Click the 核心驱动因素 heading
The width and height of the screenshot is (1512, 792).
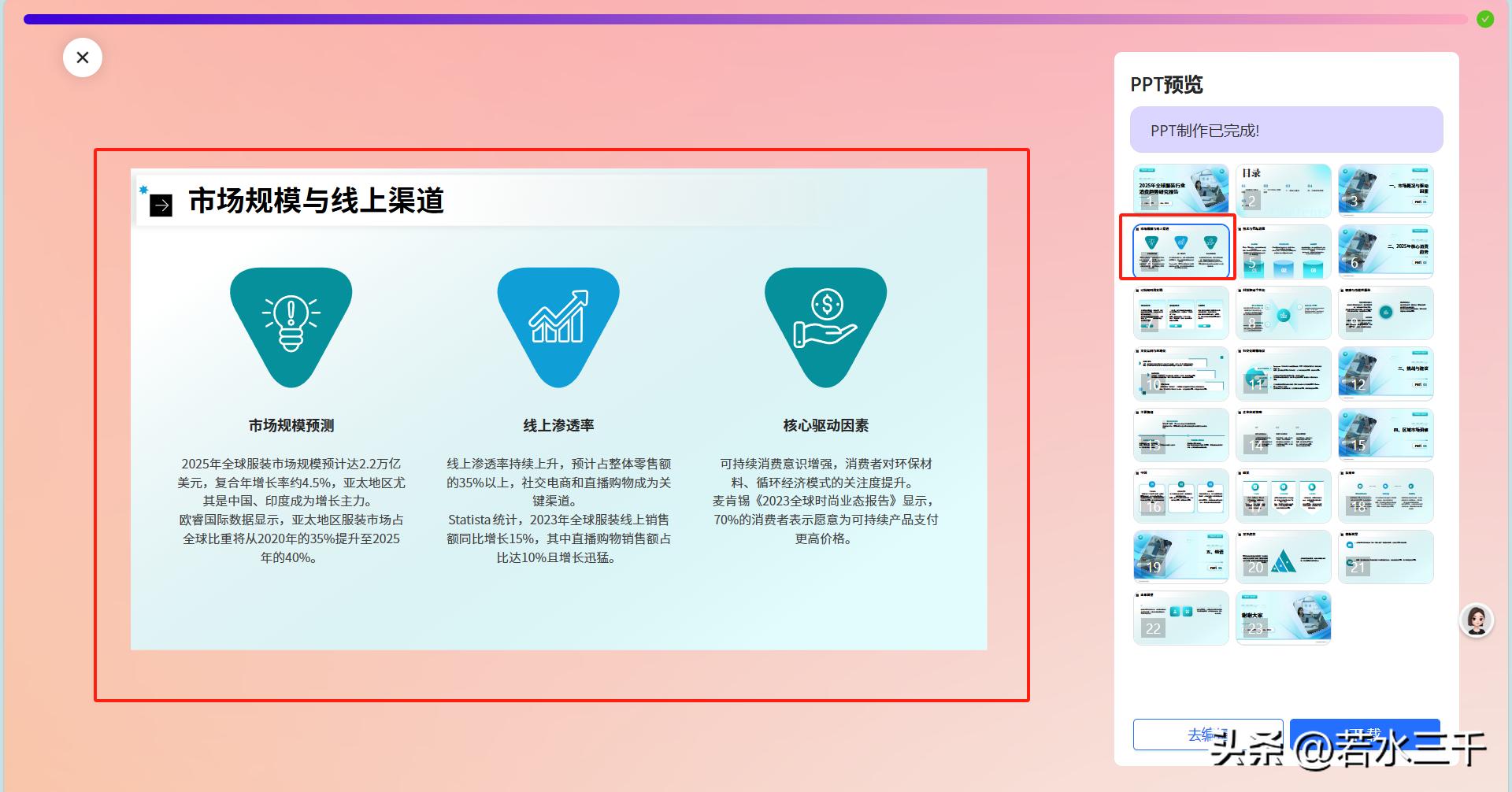[x=826, y=425]
